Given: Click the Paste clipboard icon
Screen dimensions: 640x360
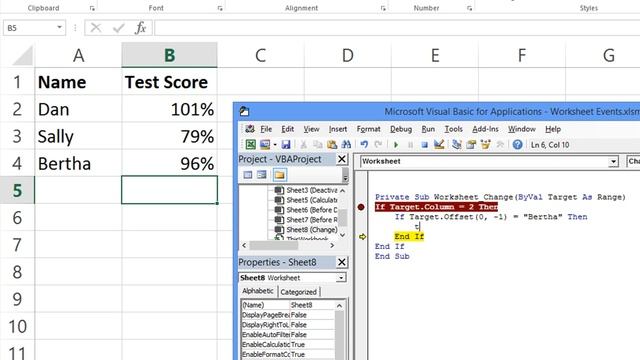Looking at the screenshot, I should pos(332,144).
